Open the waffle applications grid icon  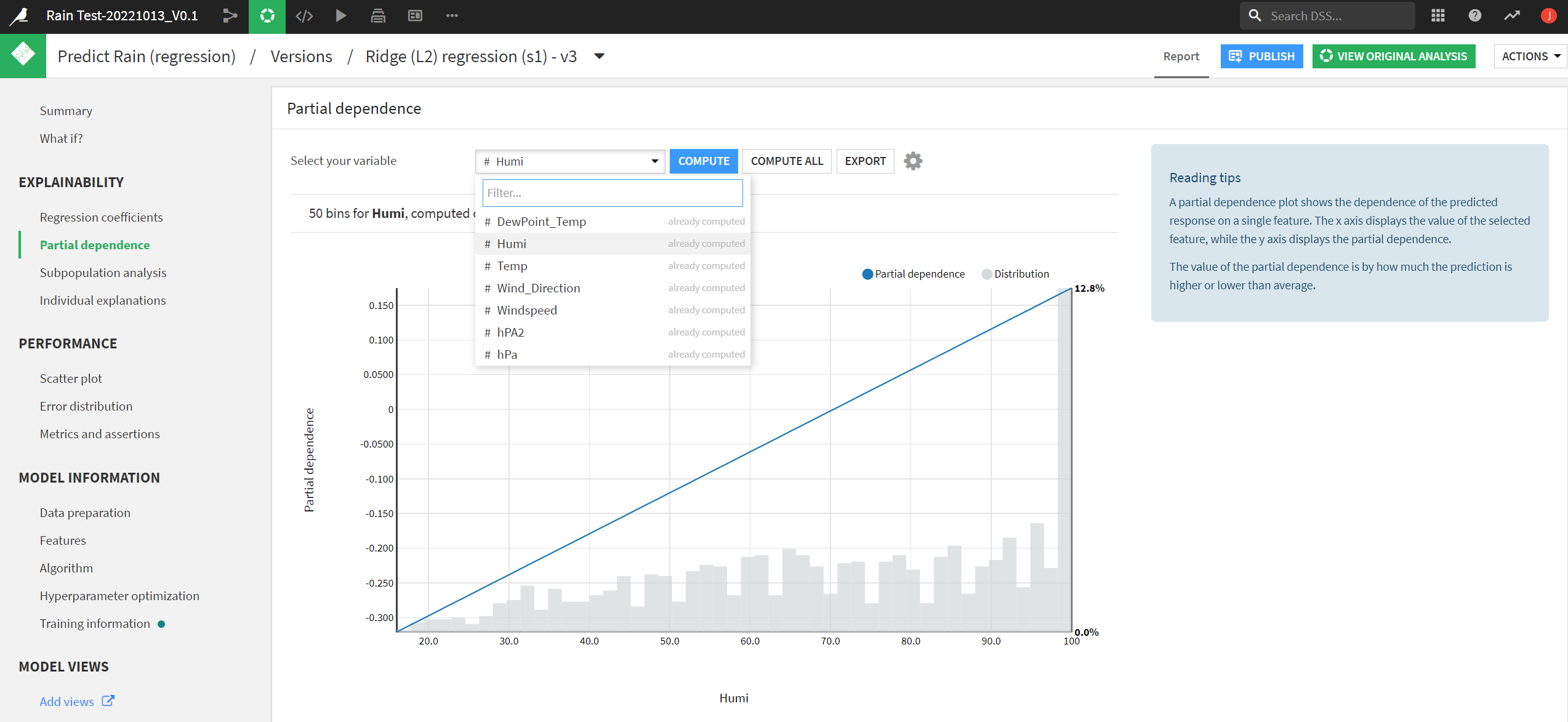(x=1438, y=15)
